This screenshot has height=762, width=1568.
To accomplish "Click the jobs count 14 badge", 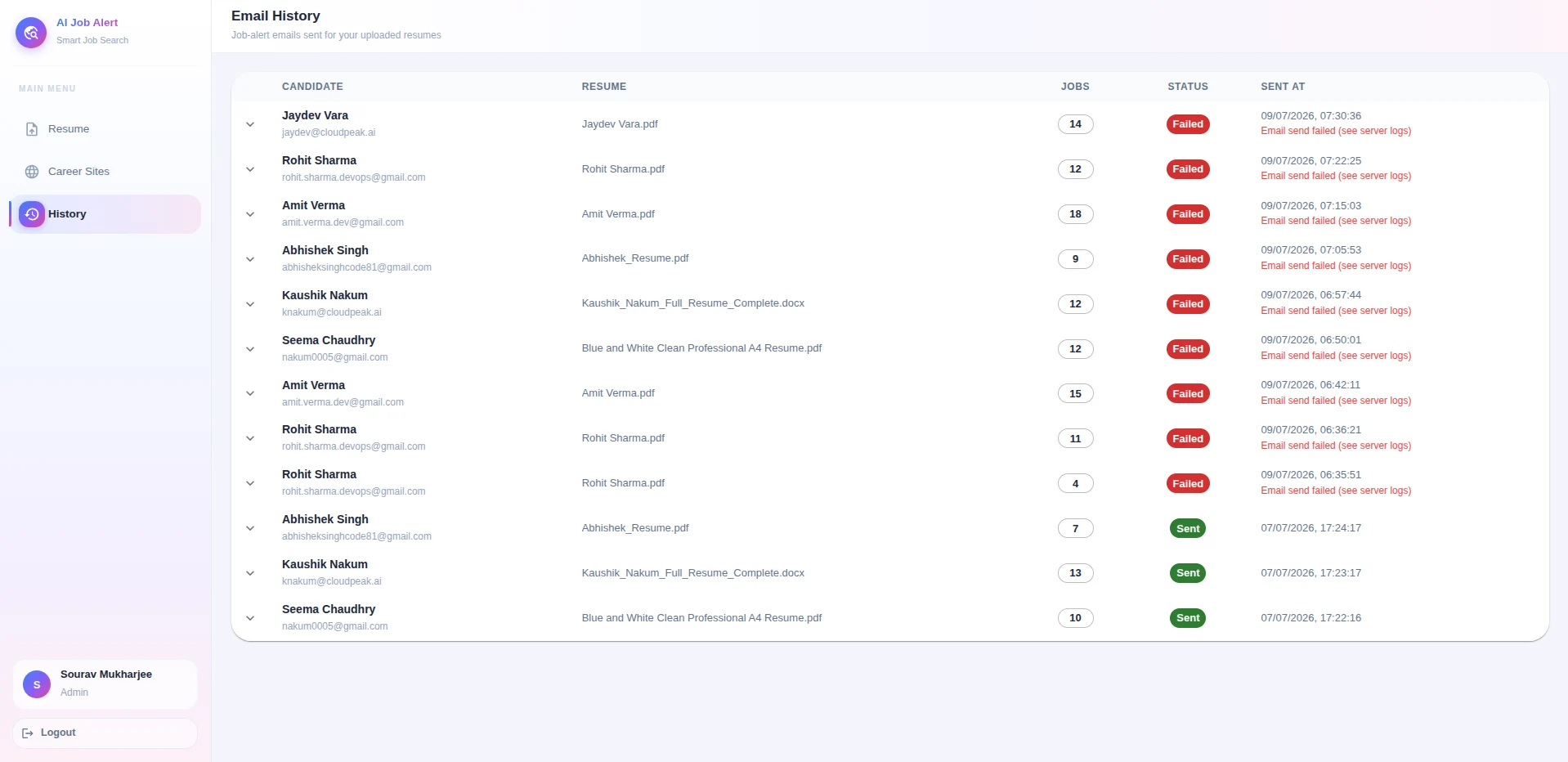I will (1075, 124).
